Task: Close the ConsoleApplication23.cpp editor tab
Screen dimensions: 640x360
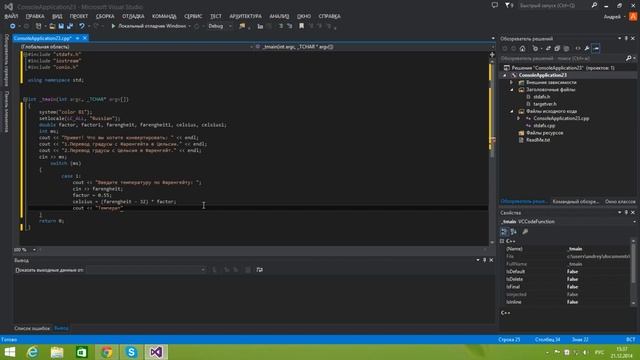Action: 85,38
